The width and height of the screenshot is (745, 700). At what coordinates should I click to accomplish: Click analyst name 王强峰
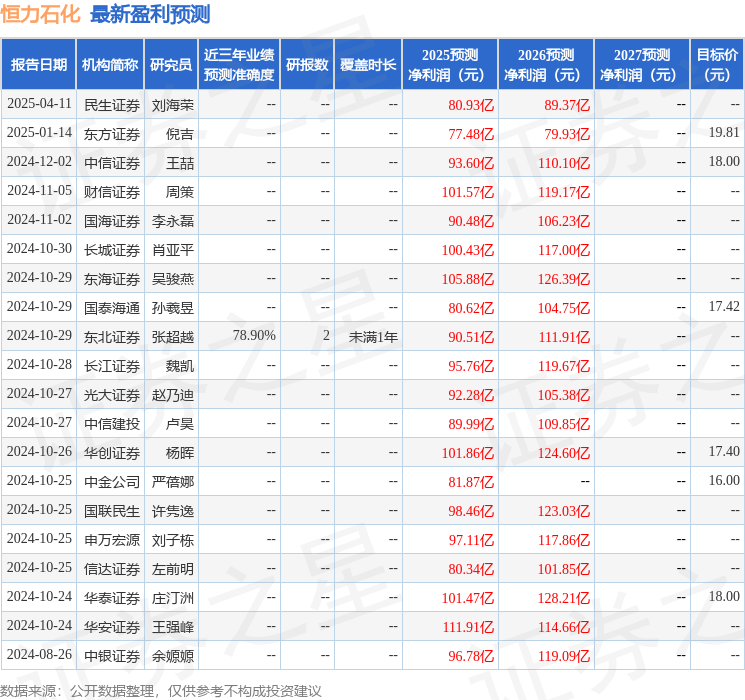(x=172, y=627)
